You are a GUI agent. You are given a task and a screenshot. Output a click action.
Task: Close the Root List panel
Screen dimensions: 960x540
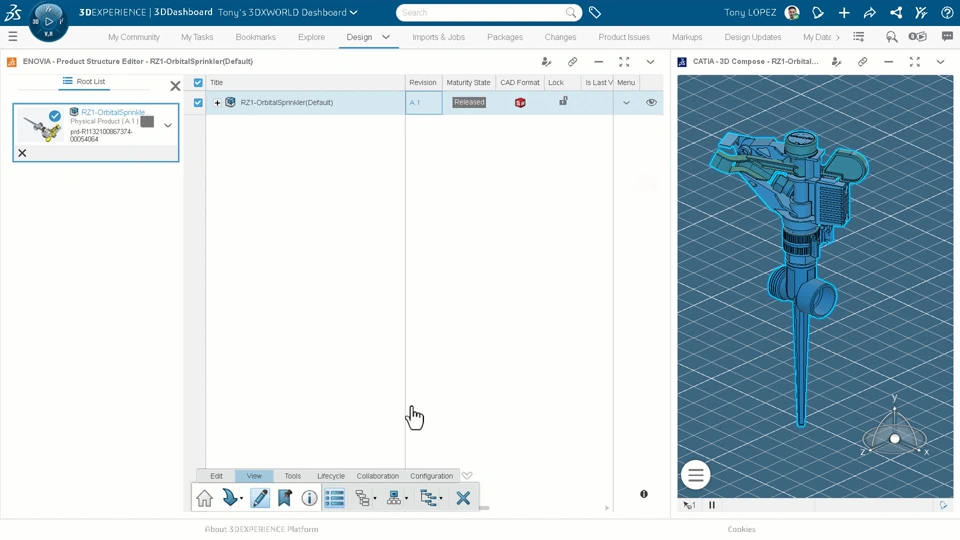point(175,86)
